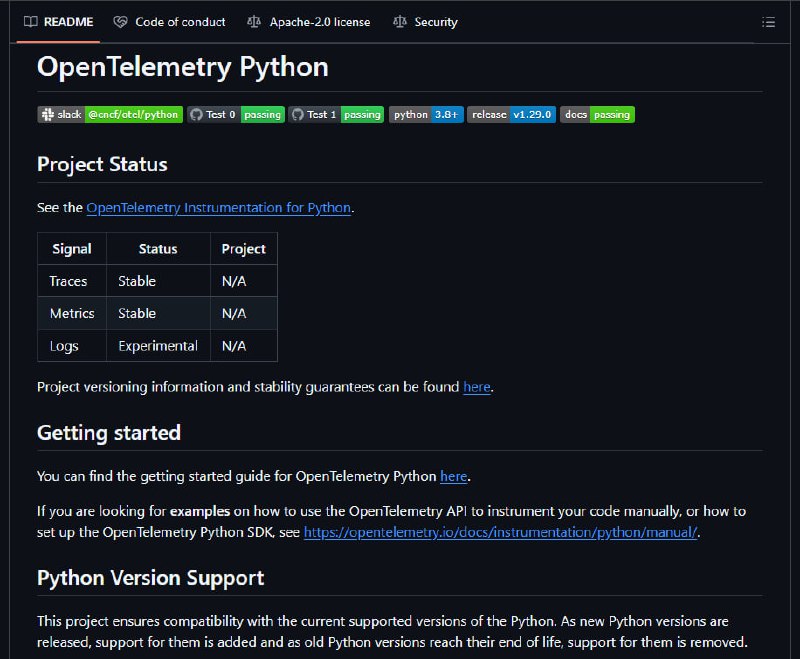Open the Security tab

[426, 22]
